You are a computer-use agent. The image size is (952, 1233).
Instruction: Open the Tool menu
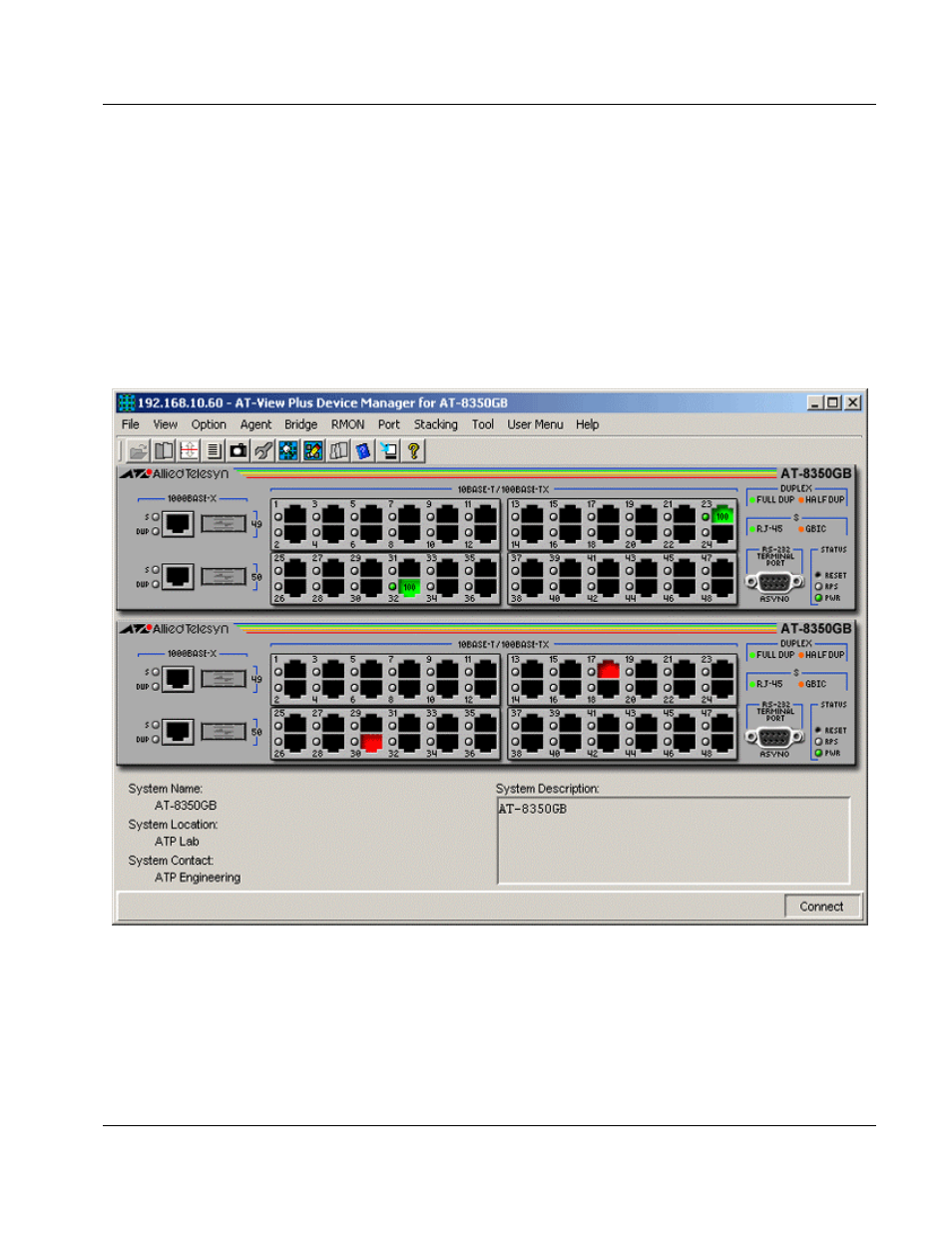(483, 424)
